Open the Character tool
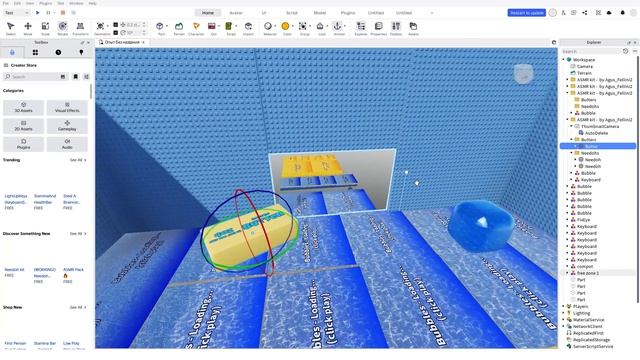The image size is (640, 360). click(196, 28)
